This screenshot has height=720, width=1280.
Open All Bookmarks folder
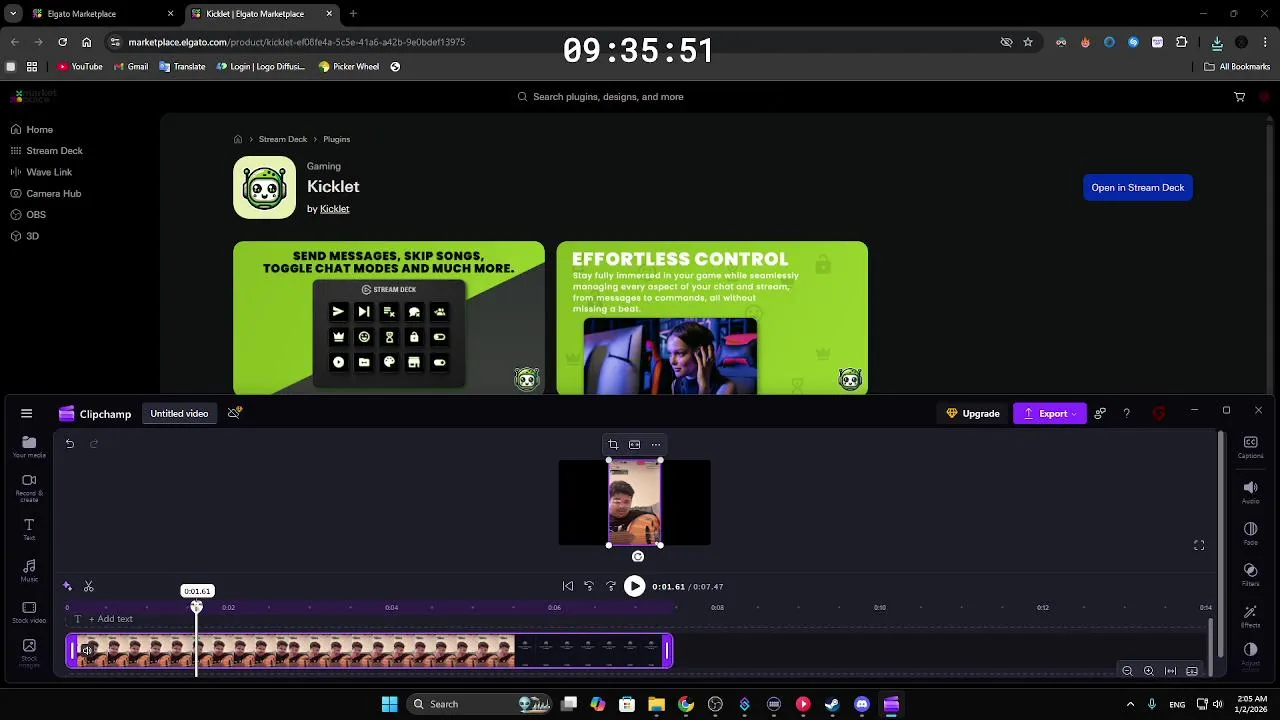tap(1237, 67)
